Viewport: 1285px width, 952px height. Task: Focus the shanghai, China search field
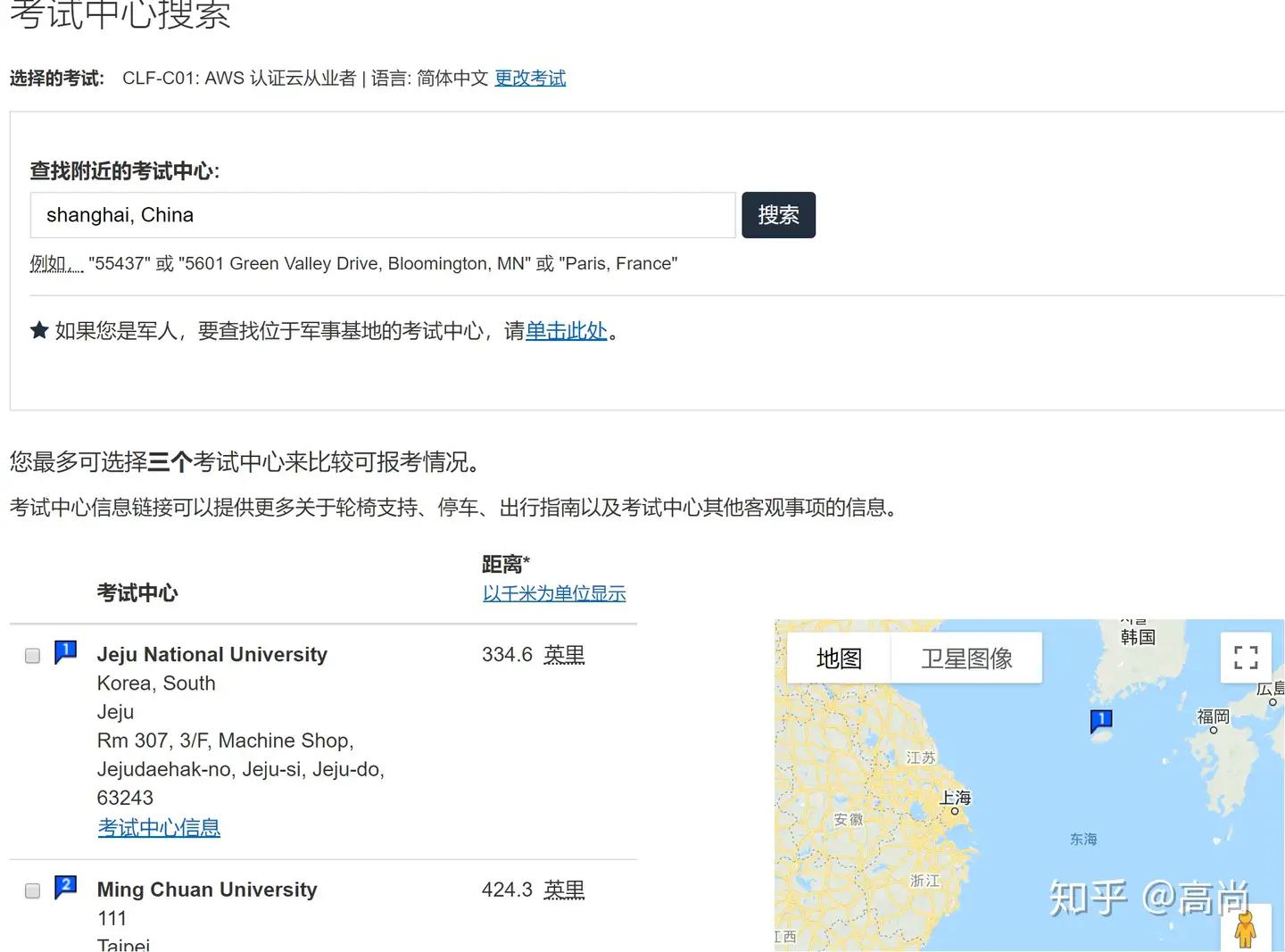(383, 215)
